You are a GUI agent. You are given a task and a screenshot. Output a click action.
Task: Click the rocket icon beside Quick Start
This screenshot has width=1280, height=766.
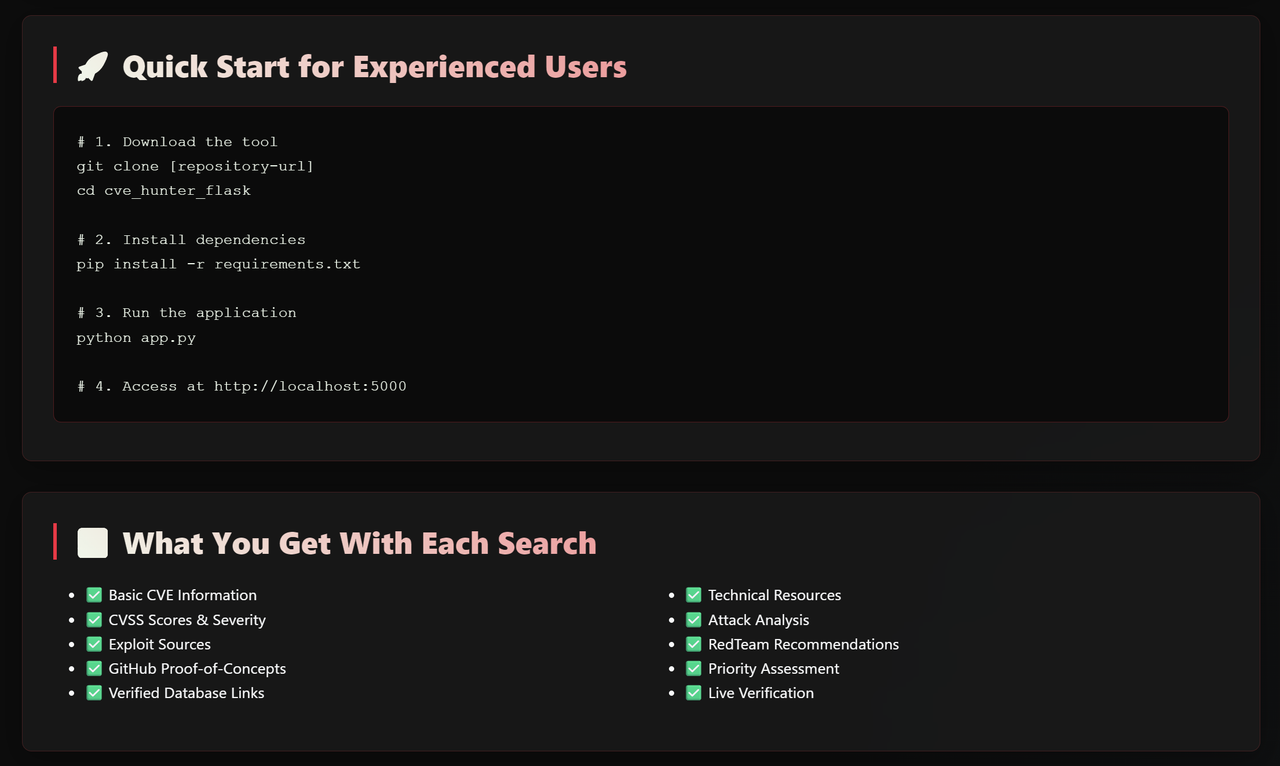click(x=92, y=67)
